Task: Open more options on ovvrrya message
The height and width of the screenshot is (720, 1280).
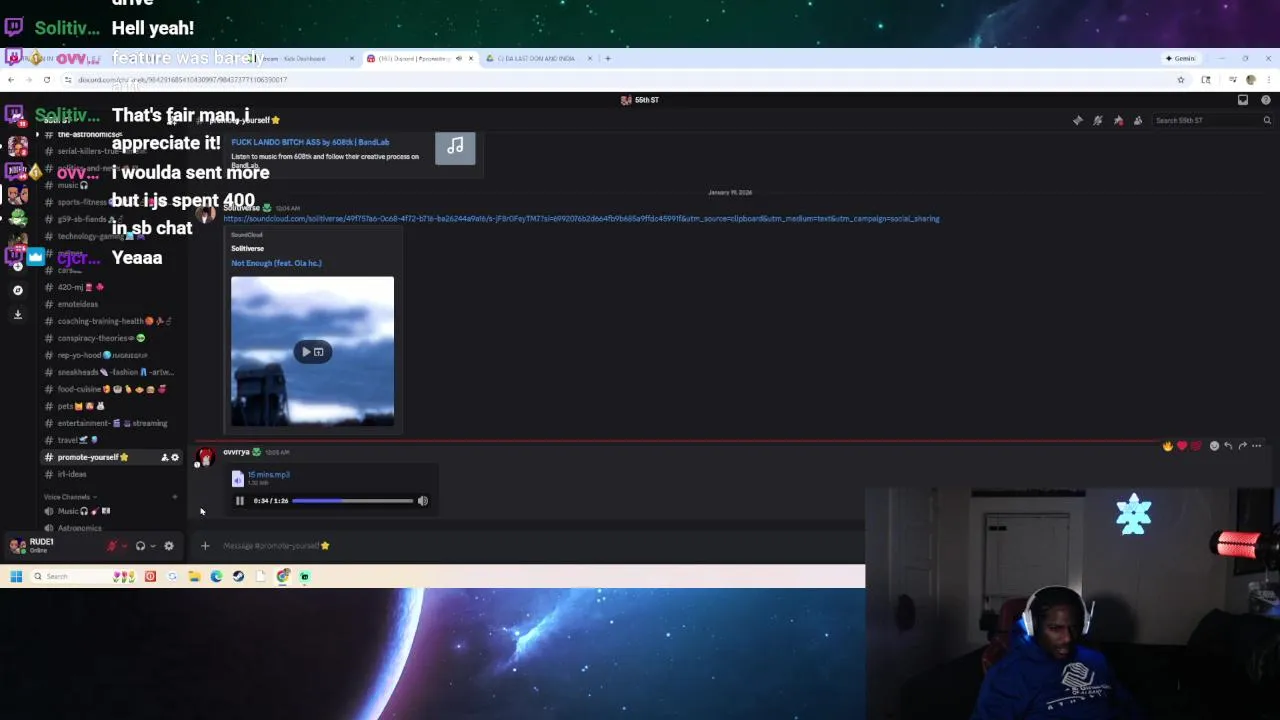Action: click(1257, 446)
